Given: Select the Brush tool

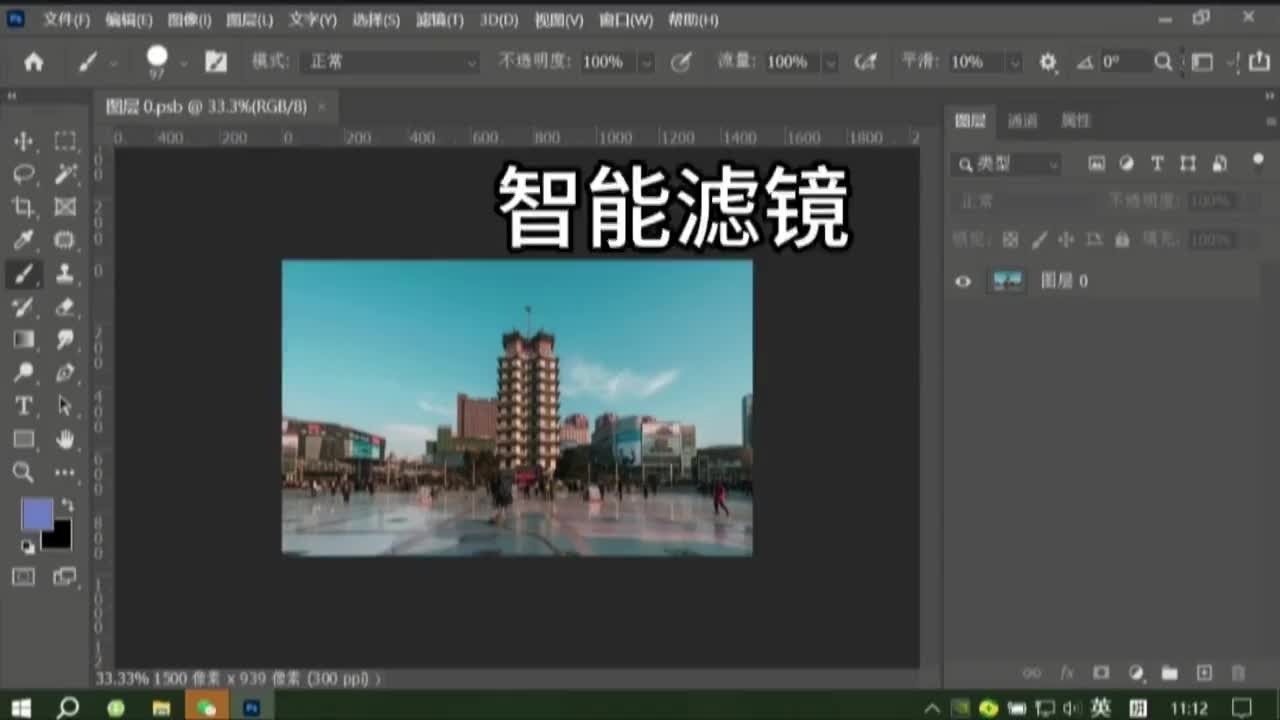Looking at the screenshot, I should coord(24,273).
